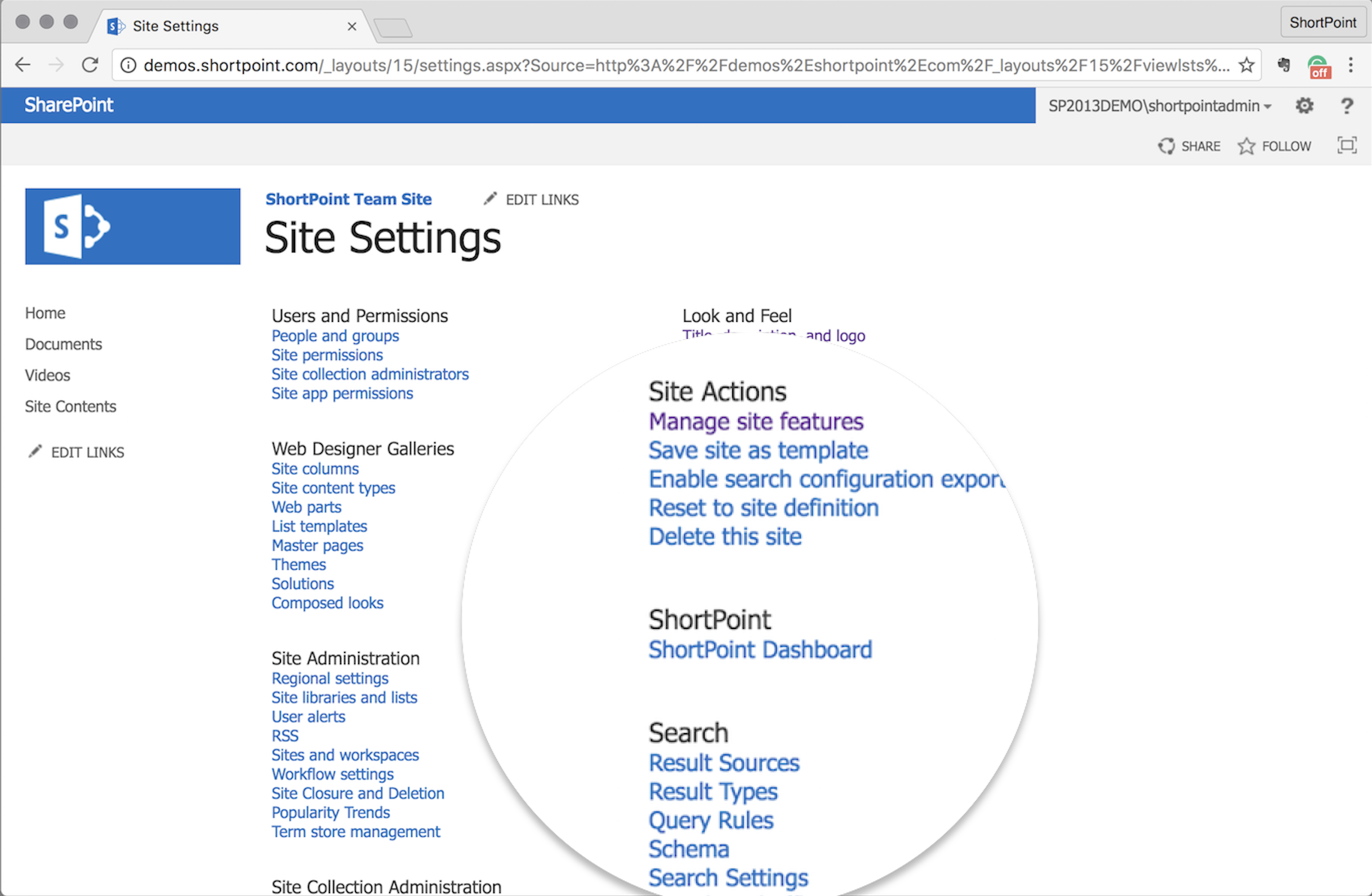Open the Chrome three-dot menu

pos(1351,65)
